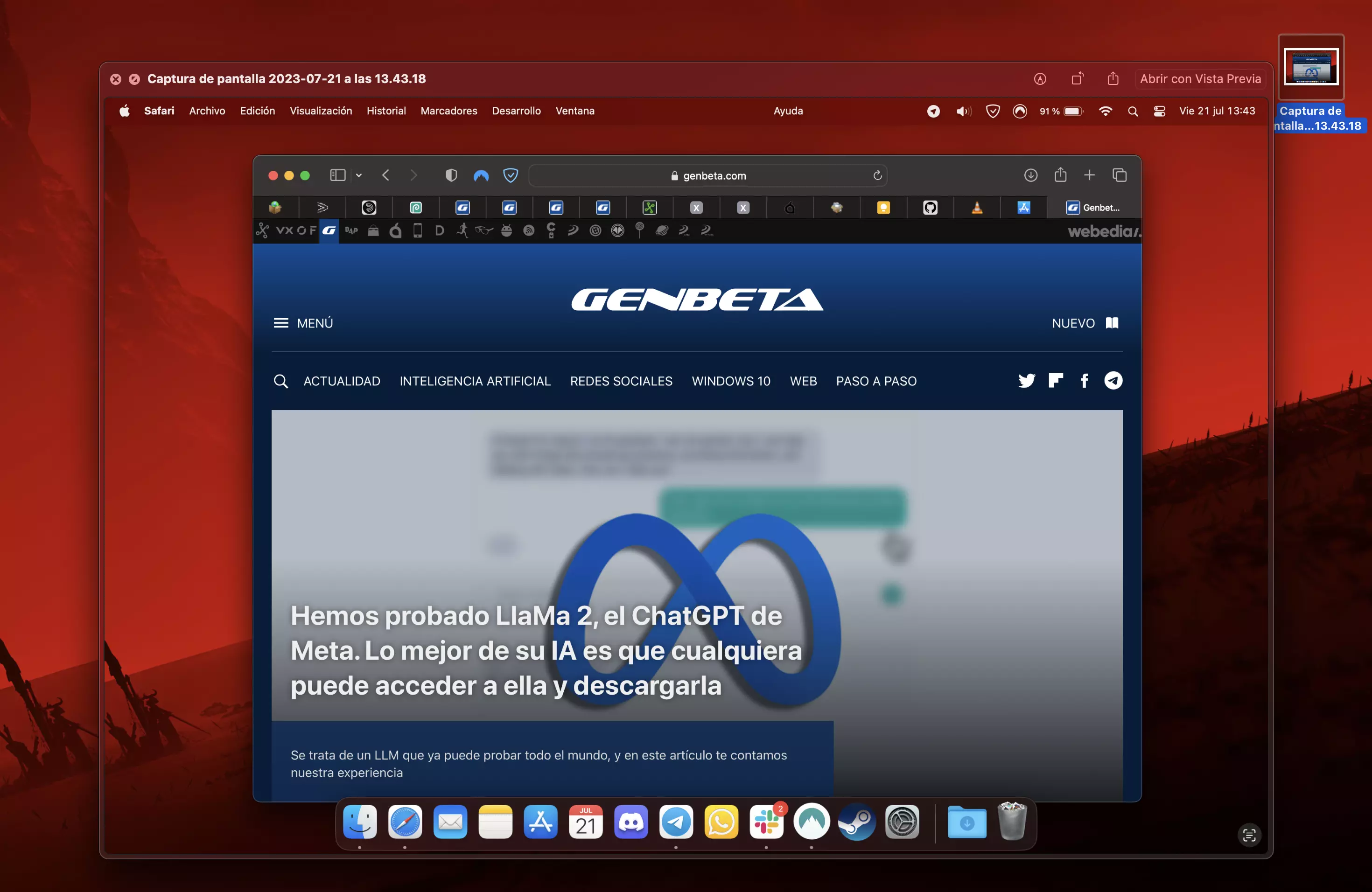
Task: Go to REDES SOCIALES section
Action: pos(621,381)
